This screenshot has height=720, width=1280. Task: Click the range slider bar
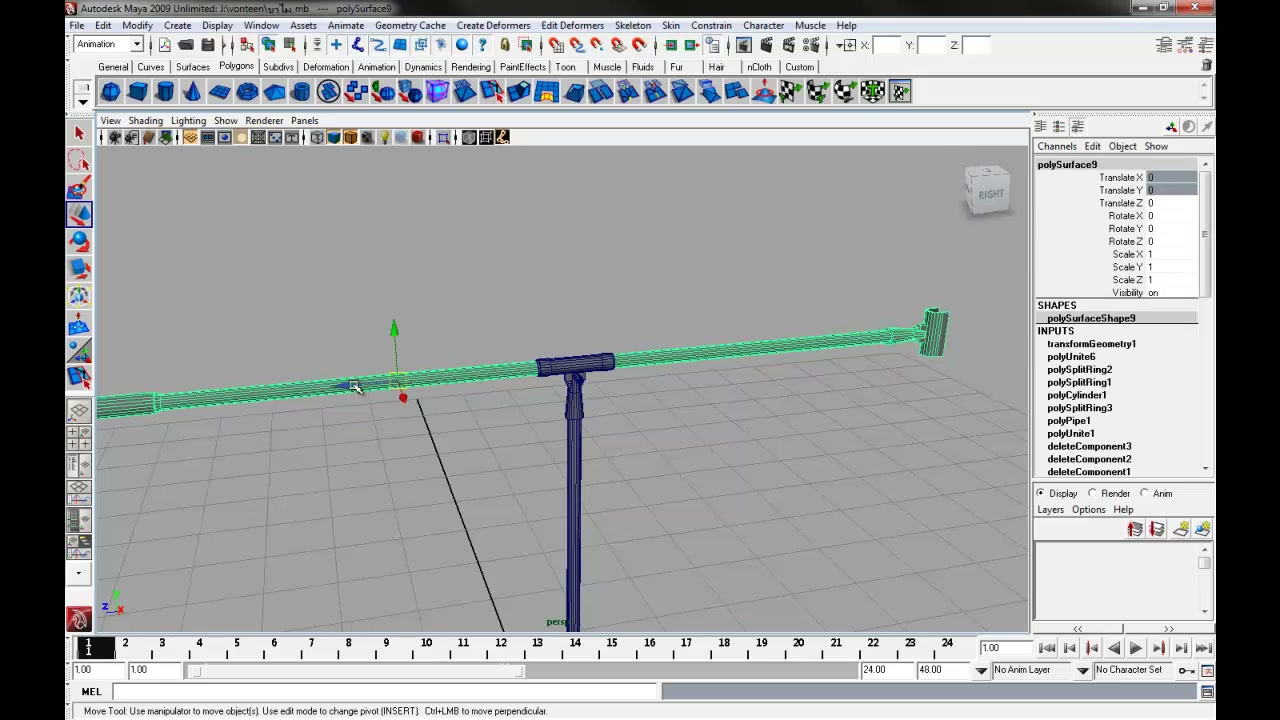357,670
